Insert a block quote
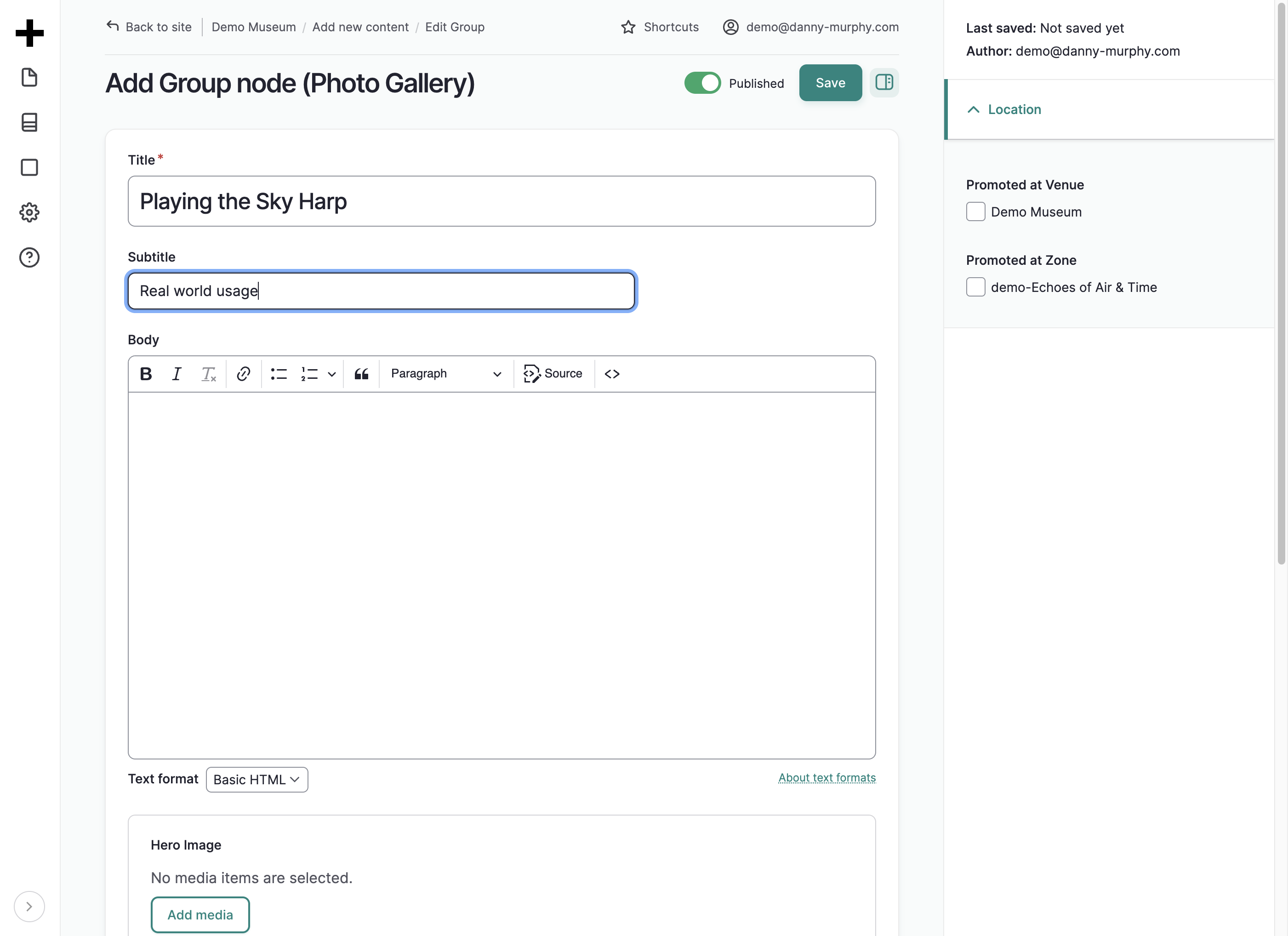The image size is (1288, 936). 362,374
